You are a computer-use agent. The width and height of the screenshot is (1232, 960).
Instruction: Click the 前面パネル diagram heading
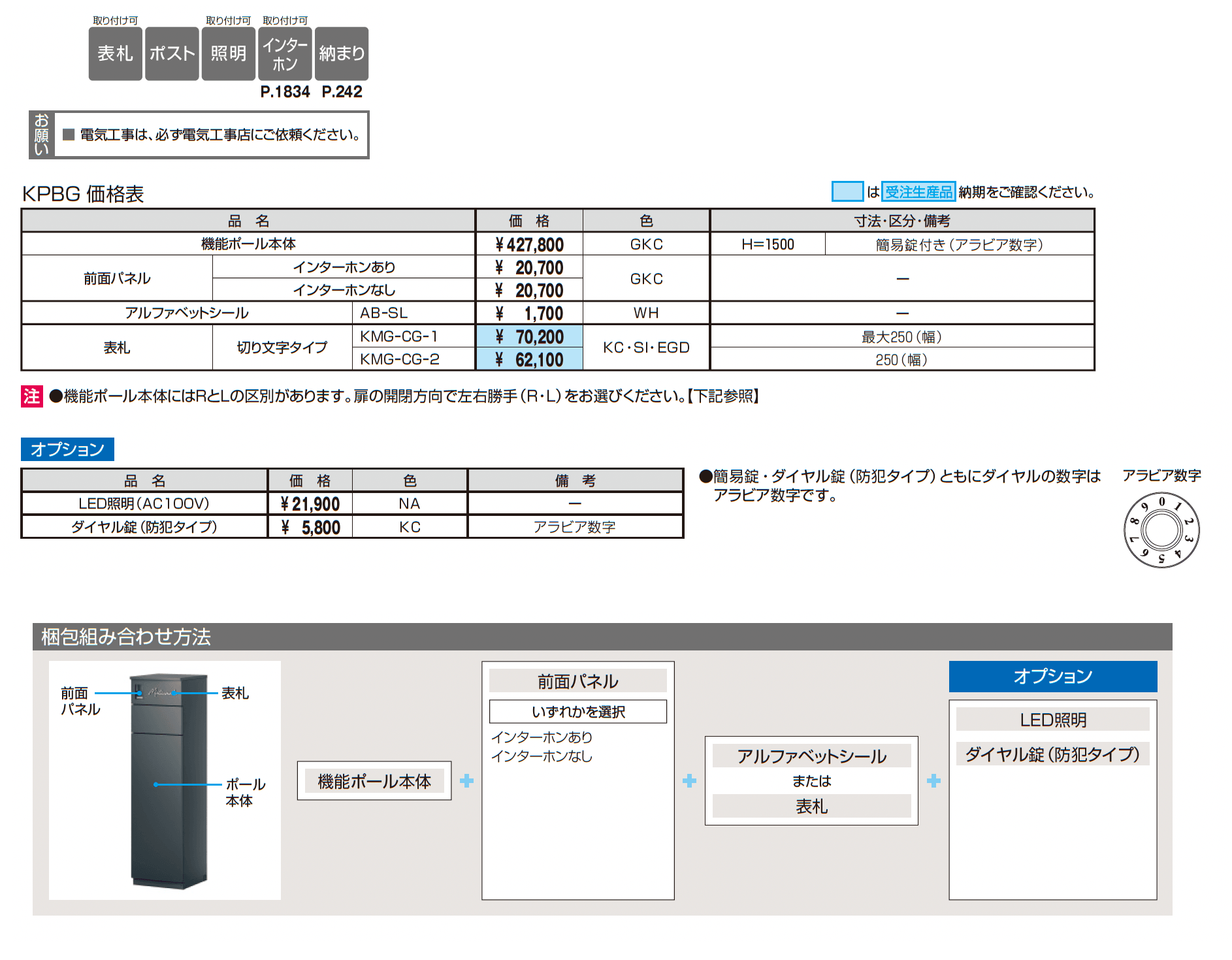click(x=578, y=681)
